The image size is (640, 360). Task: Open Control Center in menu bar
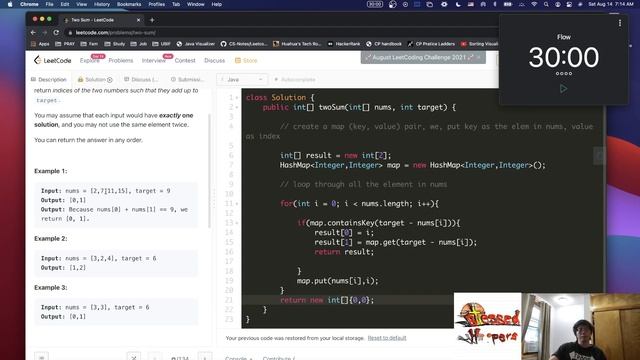(569, 4)
